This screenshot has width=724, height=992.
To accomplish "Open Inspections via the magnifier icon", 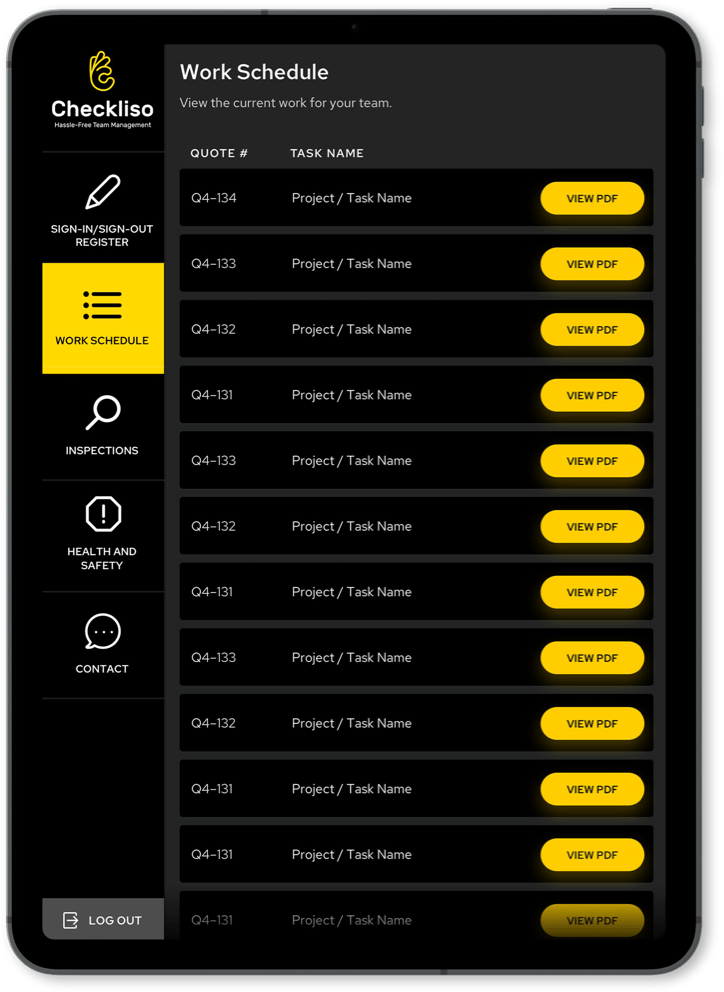I will tap(103, 412).
